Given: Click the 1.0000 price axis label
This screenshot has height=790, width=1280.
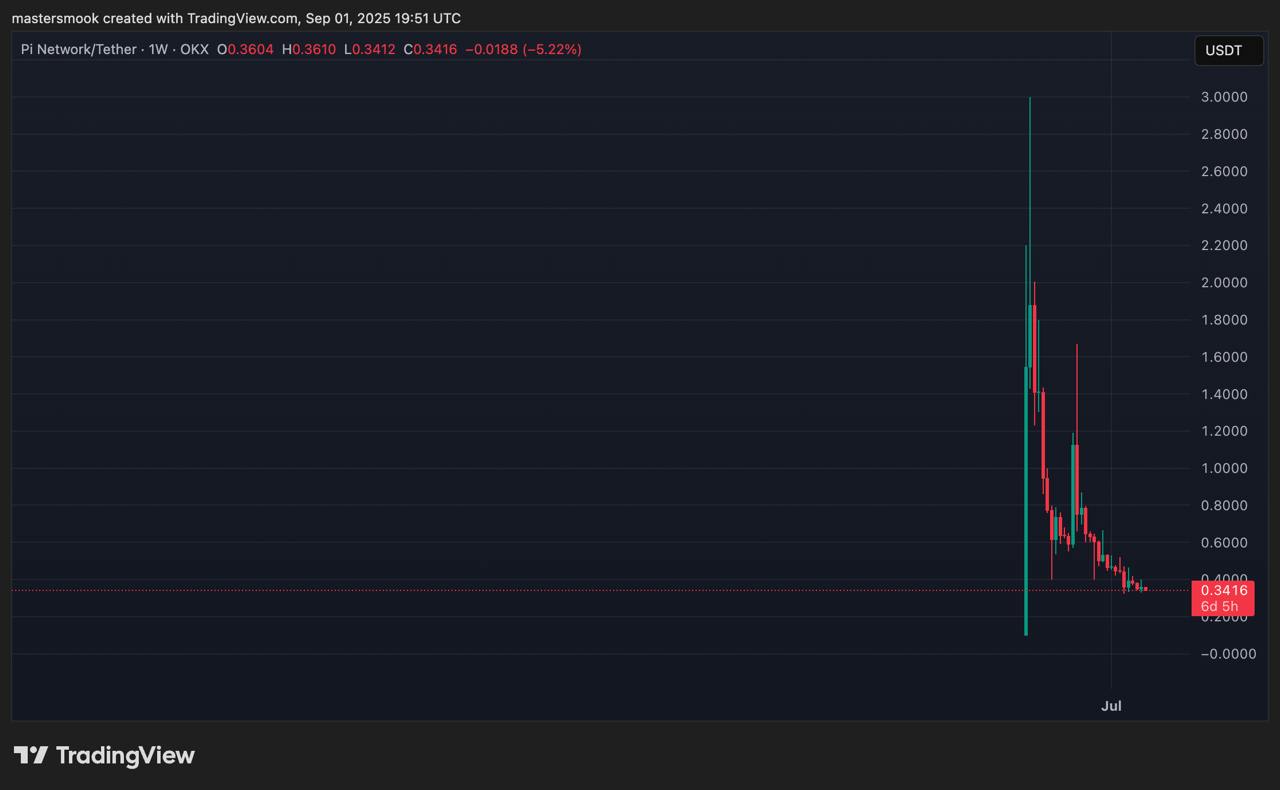Looking at the screenshot, I should pos(1224,468).
